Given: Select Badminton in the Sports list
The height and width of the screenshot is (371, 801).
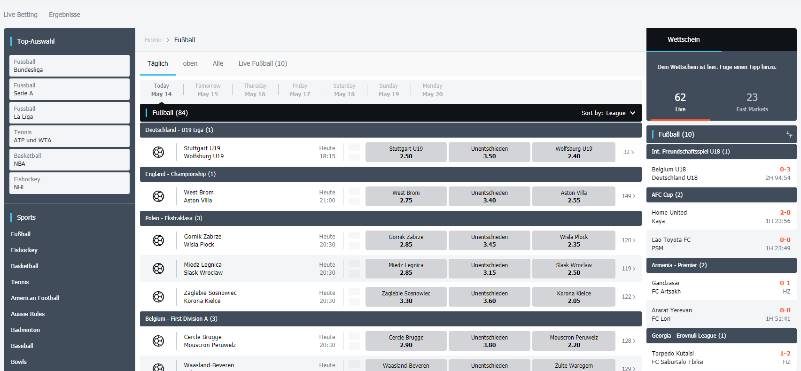Looking at the screenshot, I should (25, 331).
